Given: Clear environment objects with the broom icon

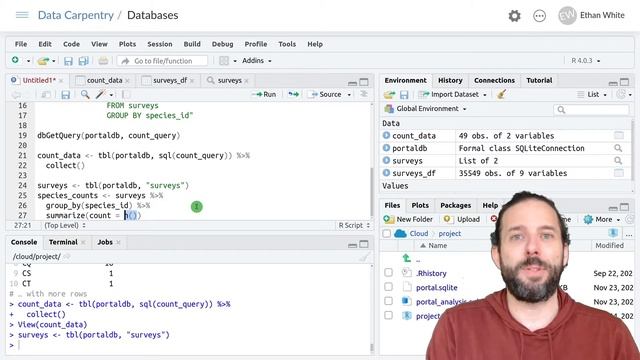Looking at the screenshot, I should pos(502,94).
